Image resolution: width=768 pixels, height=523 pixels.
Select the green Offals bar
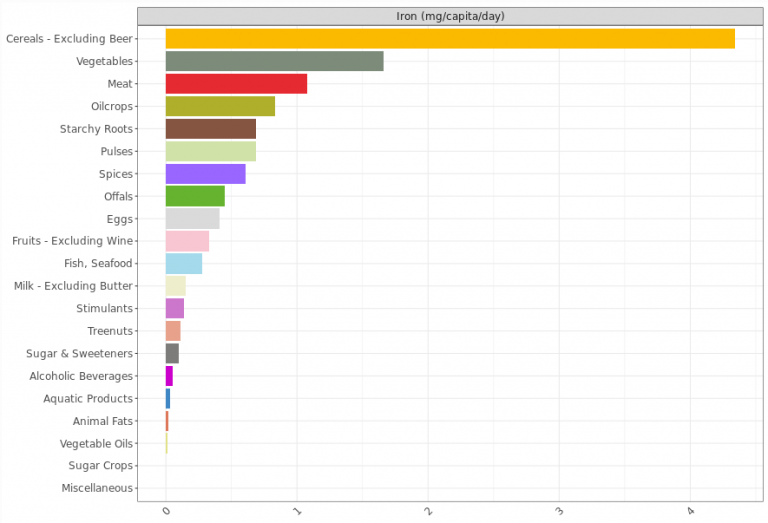coord(195,196)
